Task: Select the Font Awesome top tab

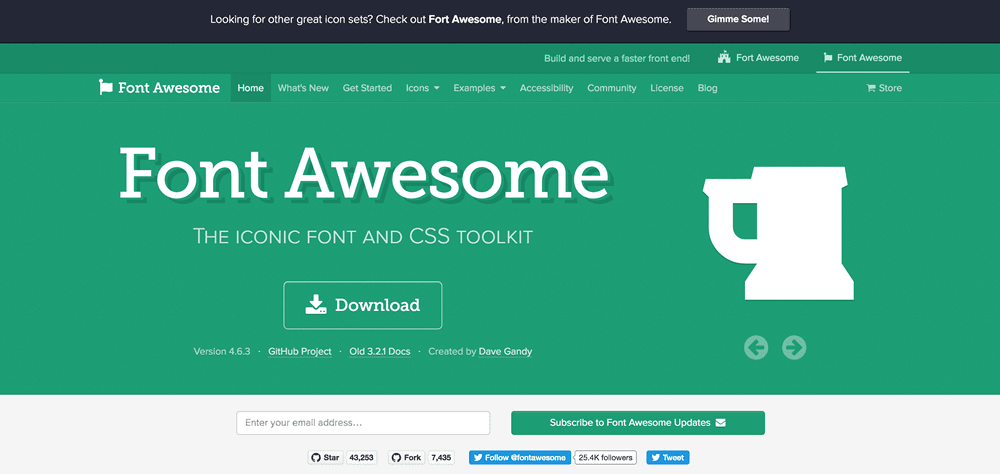Action: click(x=862, y=58)
